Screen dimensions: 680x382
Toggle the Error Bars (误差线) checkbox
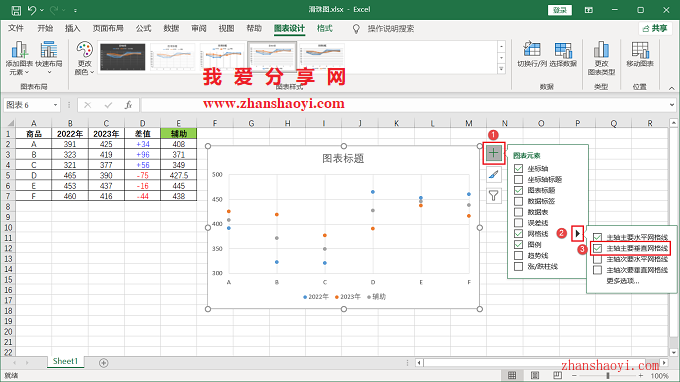pos(518,222)
